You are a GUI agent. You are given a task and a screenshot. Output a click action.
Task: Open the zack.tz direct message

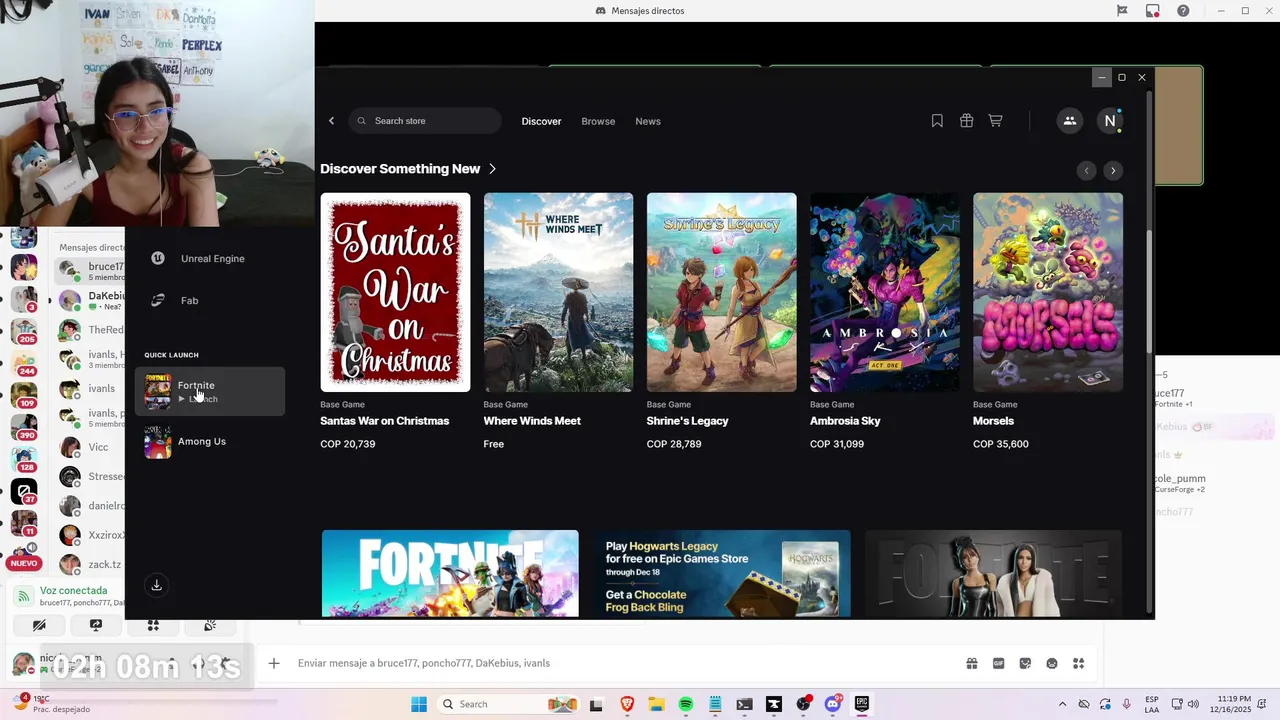90,564
